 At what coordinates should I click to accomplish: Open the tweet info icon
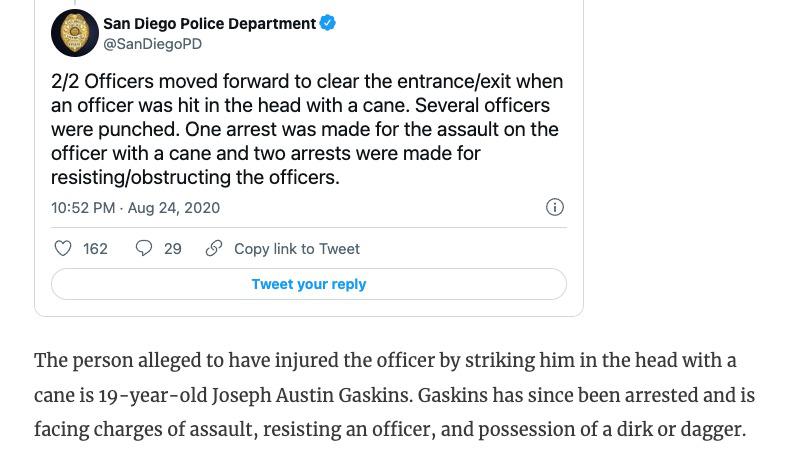554,207
